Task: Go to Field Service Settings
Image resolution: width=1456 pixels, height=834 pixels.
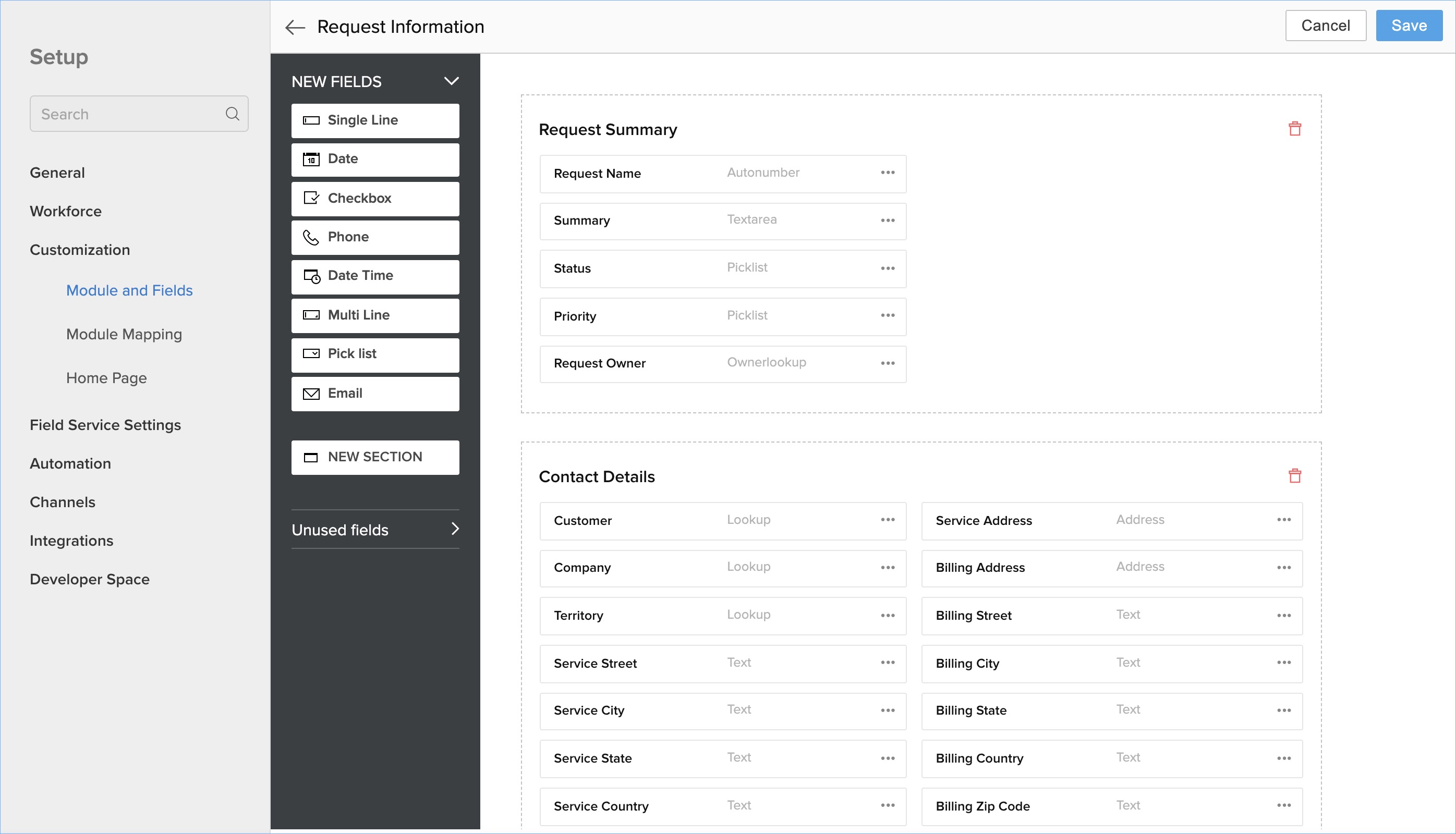Action: [105, 425]
